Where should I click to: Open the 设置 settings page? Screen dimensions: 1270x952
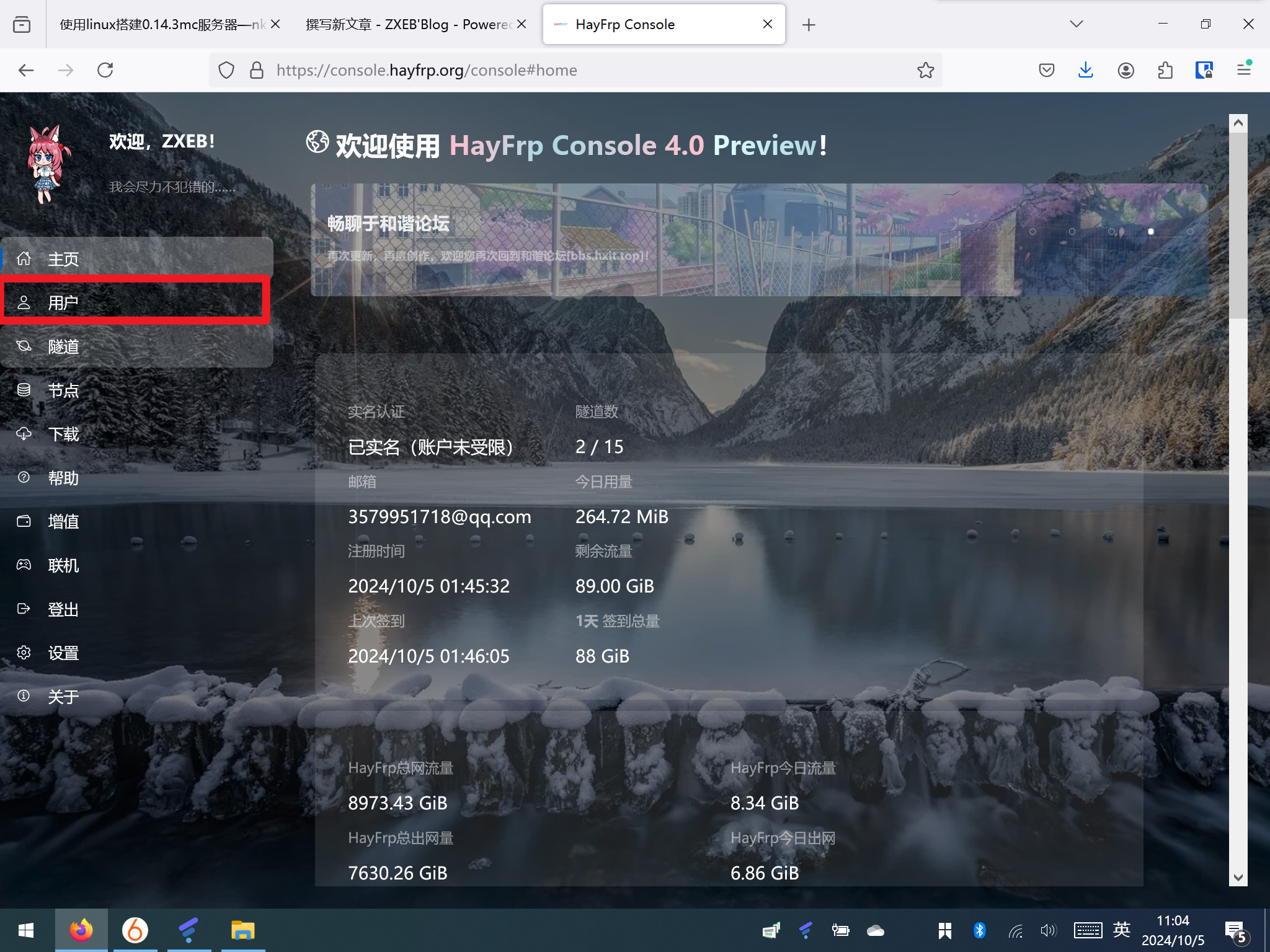coord(136,653)
